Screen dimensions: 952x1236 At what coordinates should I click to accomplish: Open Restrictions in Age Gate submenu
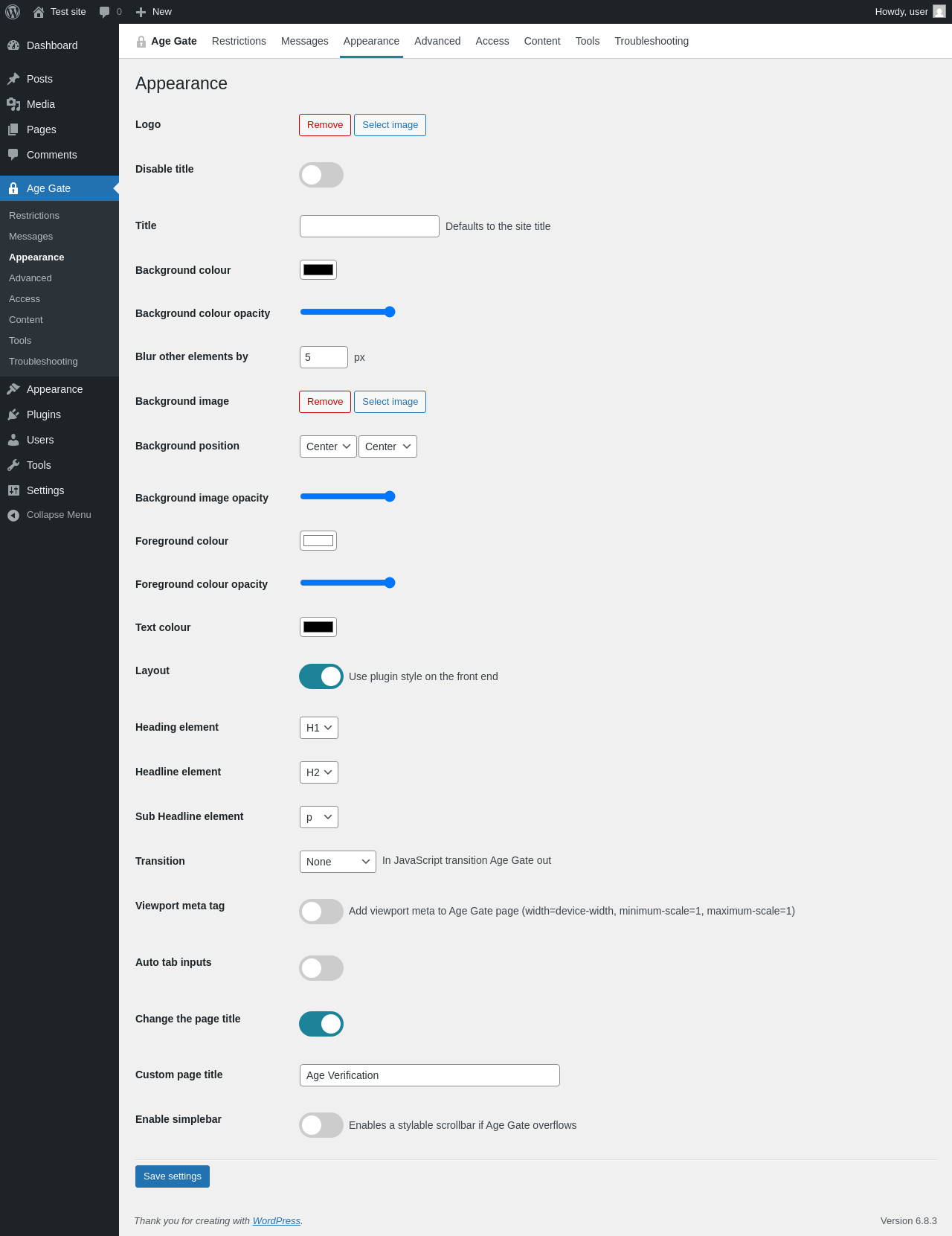tap(59, 216)
